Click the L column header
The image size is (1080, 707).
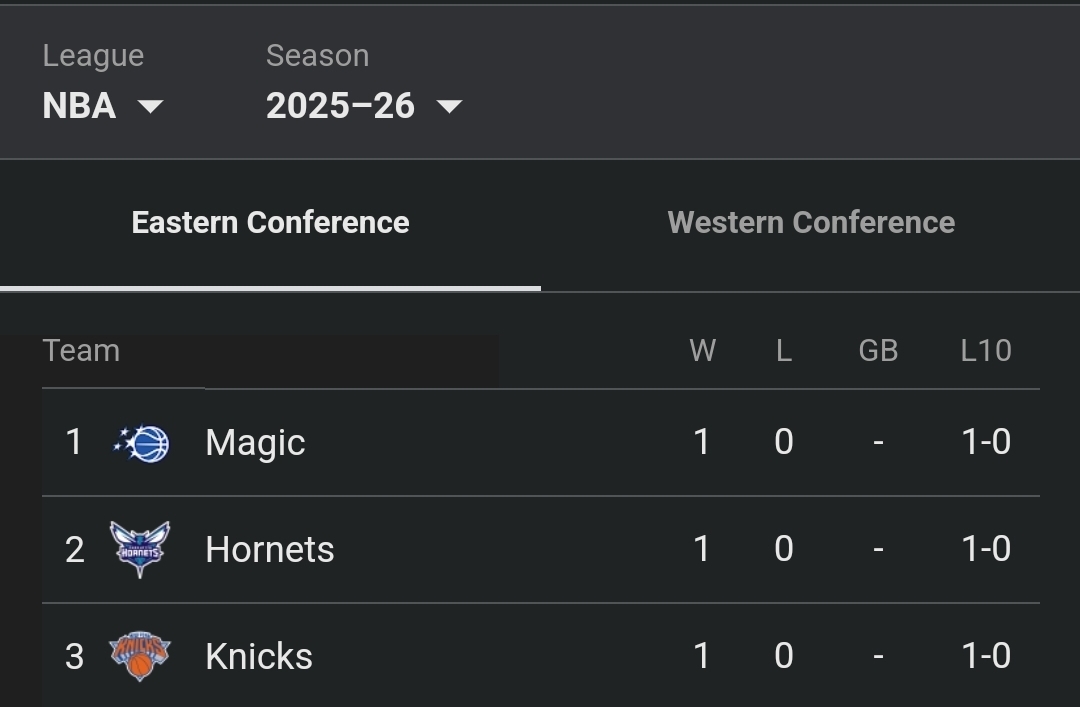[784, 351]
